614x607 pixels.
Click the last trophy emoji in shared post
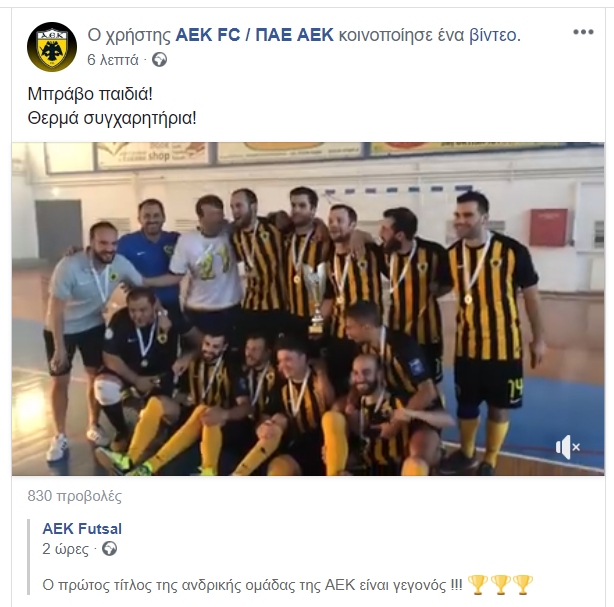point(523,585)
